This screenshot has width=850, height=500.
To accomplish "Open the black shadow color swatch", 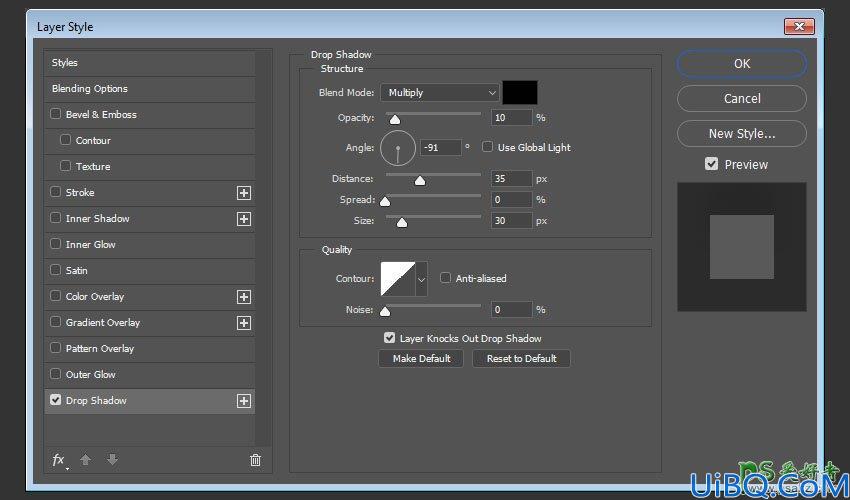I will point(520,92).
